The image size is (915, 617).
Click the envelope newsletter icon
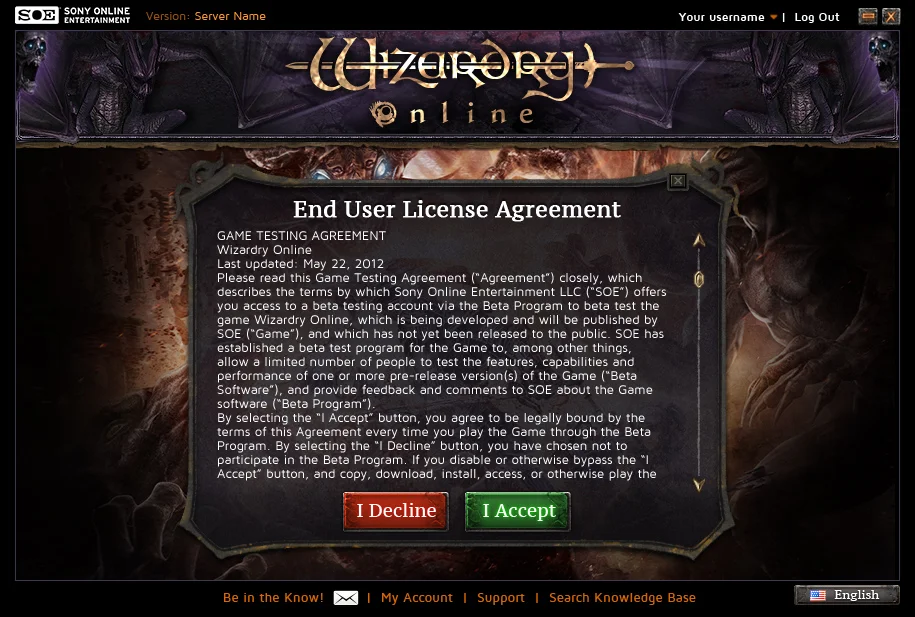[x=346, y=598]
